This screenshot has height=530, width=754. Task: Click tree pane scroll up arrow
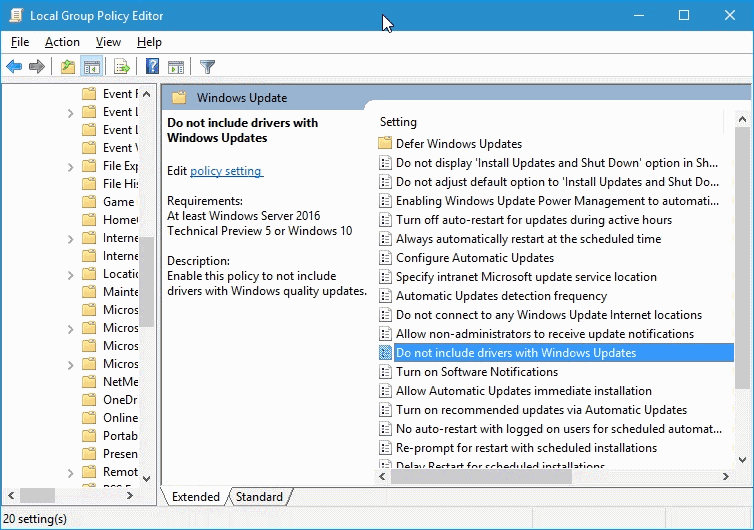(x=147, y=94)
